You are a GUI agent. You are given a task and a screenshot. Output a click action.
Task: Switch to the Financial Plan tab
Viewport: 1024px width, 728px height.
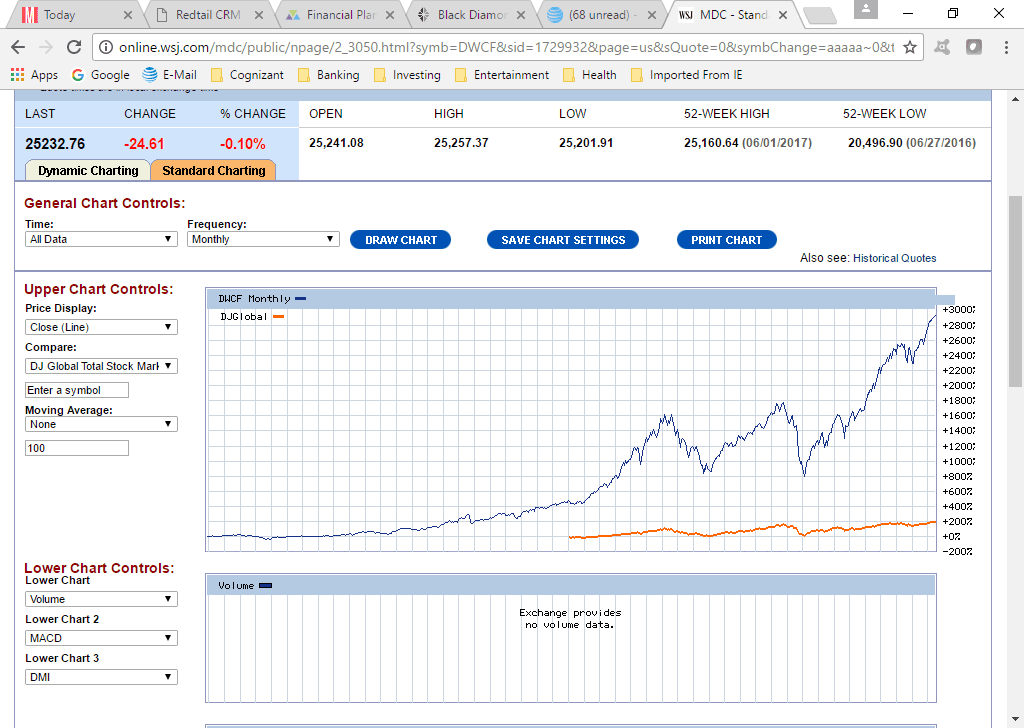pos(340,15)
